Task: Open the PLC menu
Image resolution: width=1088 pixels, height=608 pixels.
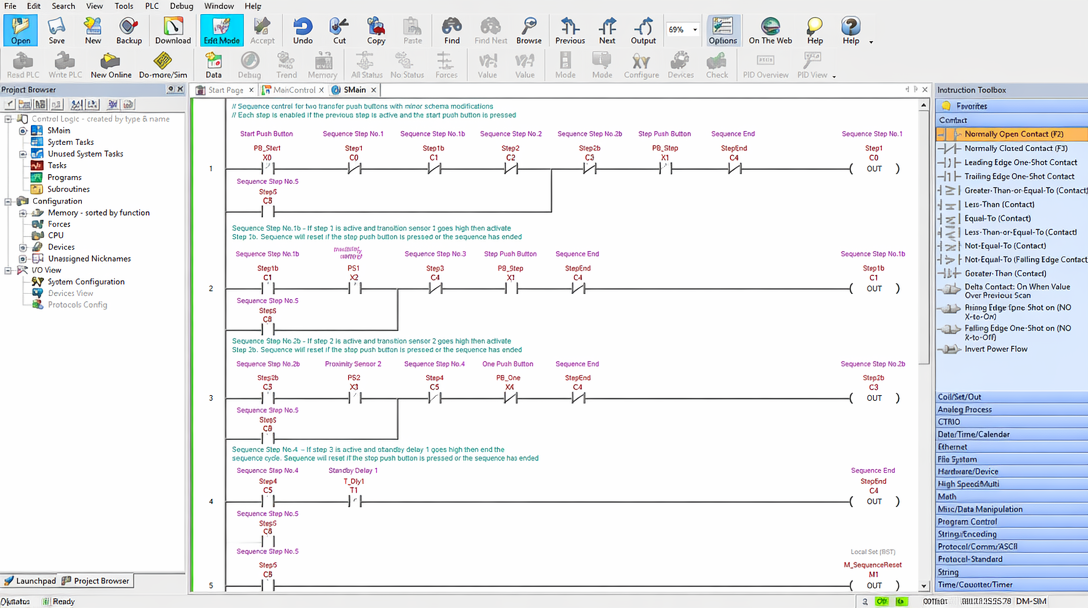Action: pyautogui.click(x=151, y=6)
